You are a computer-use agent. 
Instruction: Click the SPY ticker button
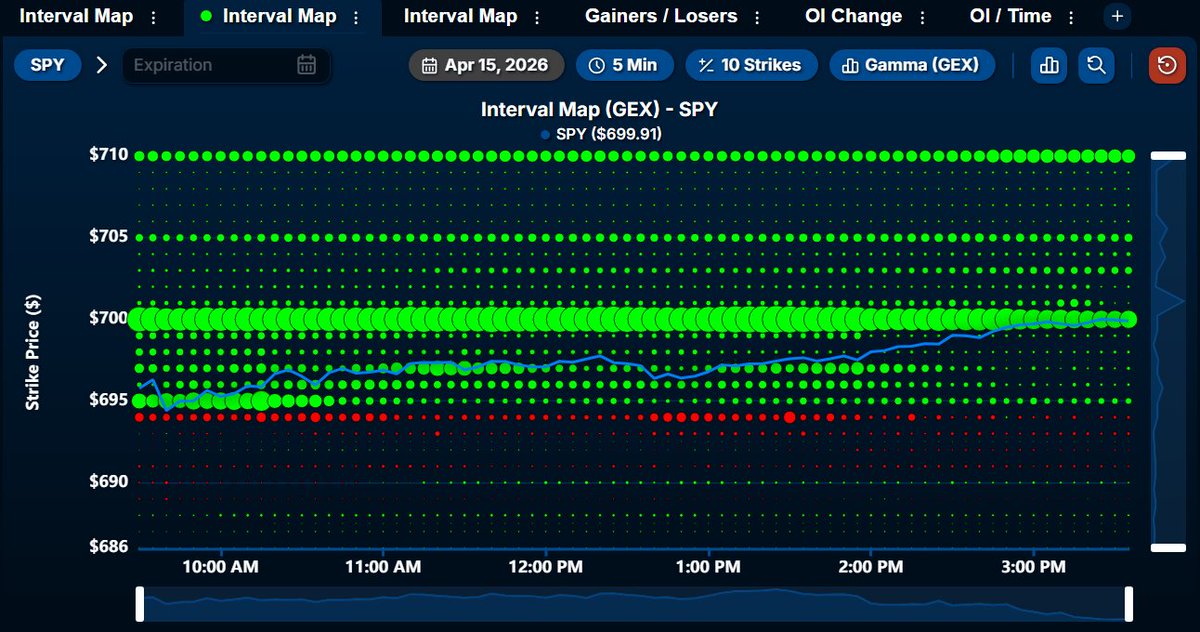tap(48, 65)
